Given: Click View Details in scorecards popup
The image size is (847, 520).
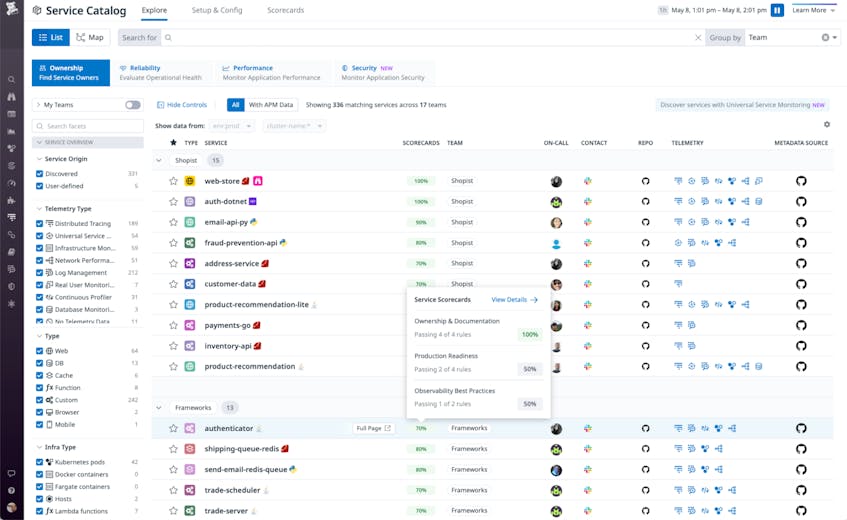Looking at the screenshot, I should (514, 300).
